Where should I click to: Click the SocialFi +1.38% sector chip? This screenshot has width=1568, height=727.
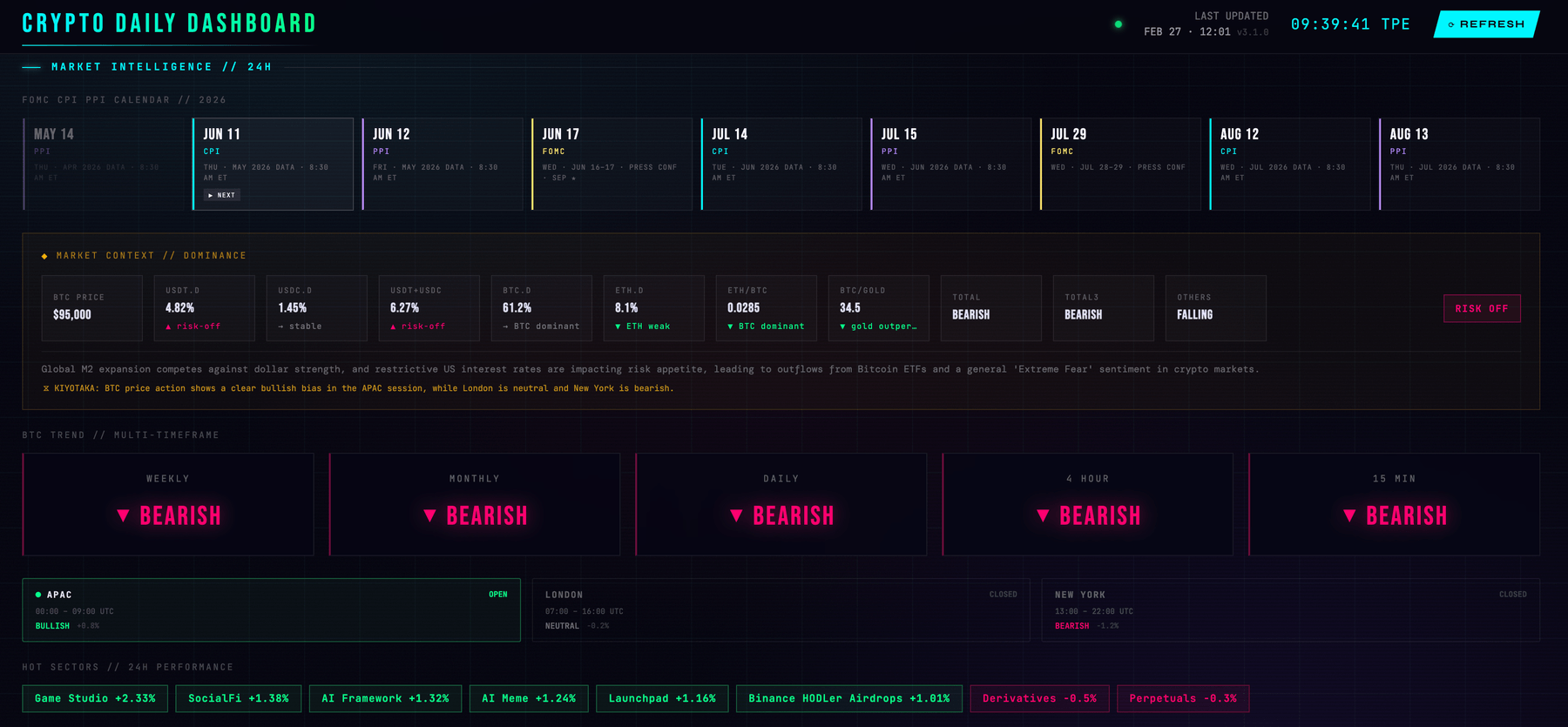click(239, 698)
